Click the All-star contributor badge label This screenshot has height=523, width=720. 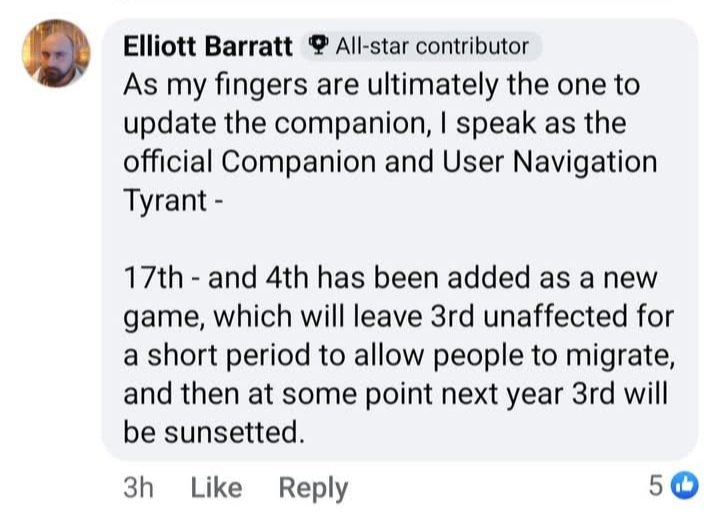pyautogui.click(x=431, y=45)
